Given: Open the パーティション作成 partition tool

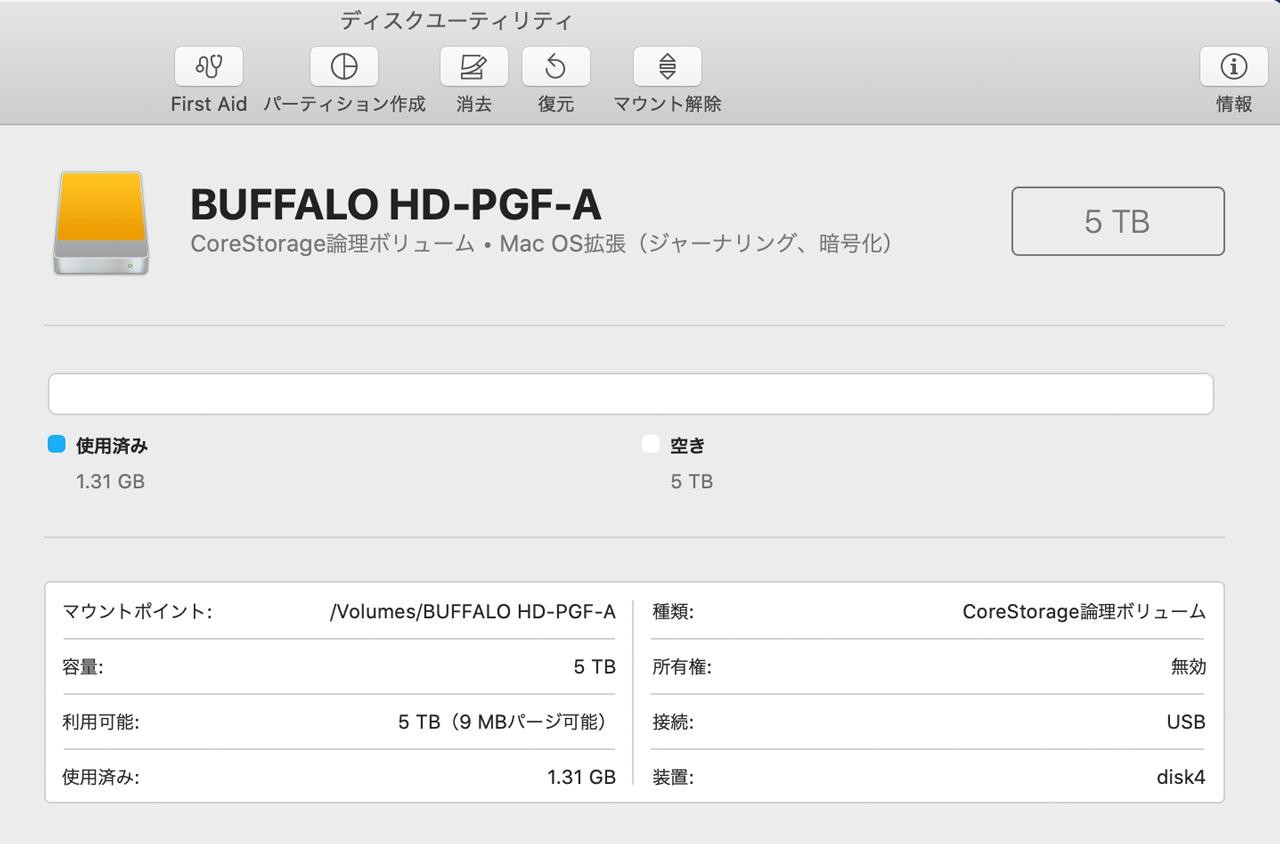Looking at the screenshot, I should coord(344,67).
